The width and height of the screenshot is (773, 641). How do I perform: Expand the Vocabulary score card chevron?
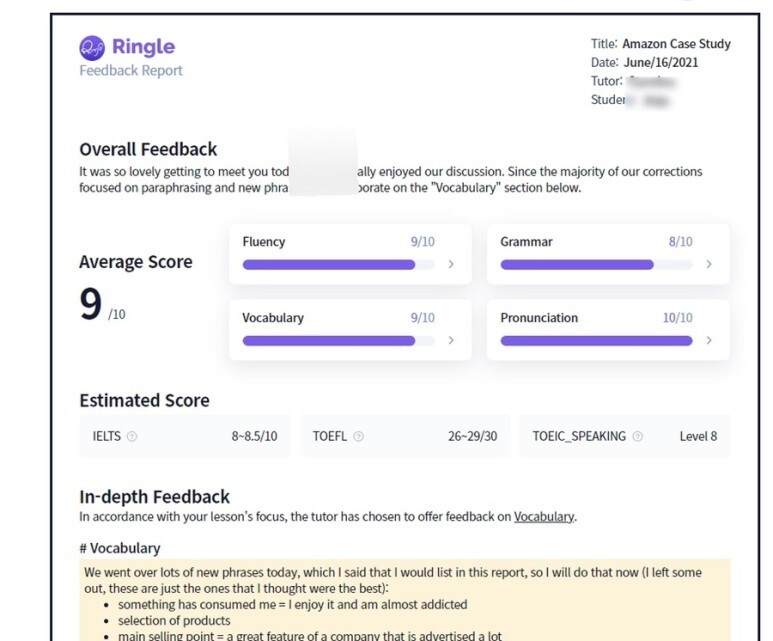(451, 340)
